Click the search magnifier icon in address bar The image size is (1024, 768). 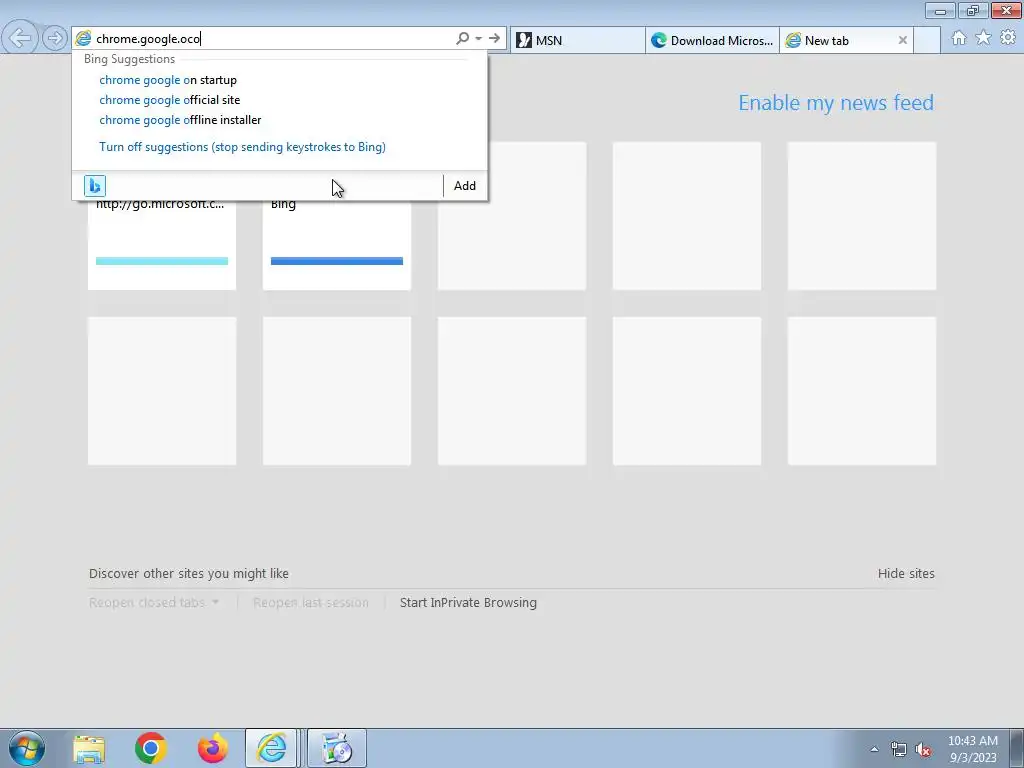(462, 39)
